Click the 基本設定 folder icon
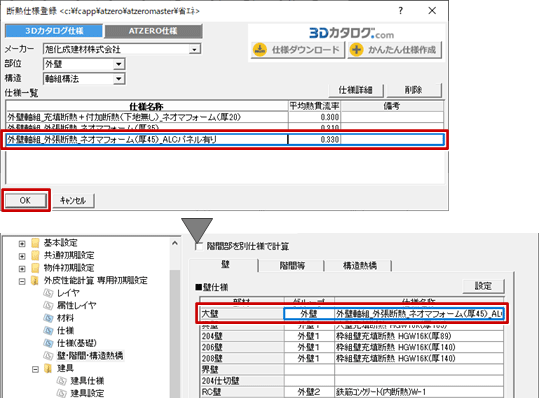The height and width of the screenshot is (398, 539). 35,243
